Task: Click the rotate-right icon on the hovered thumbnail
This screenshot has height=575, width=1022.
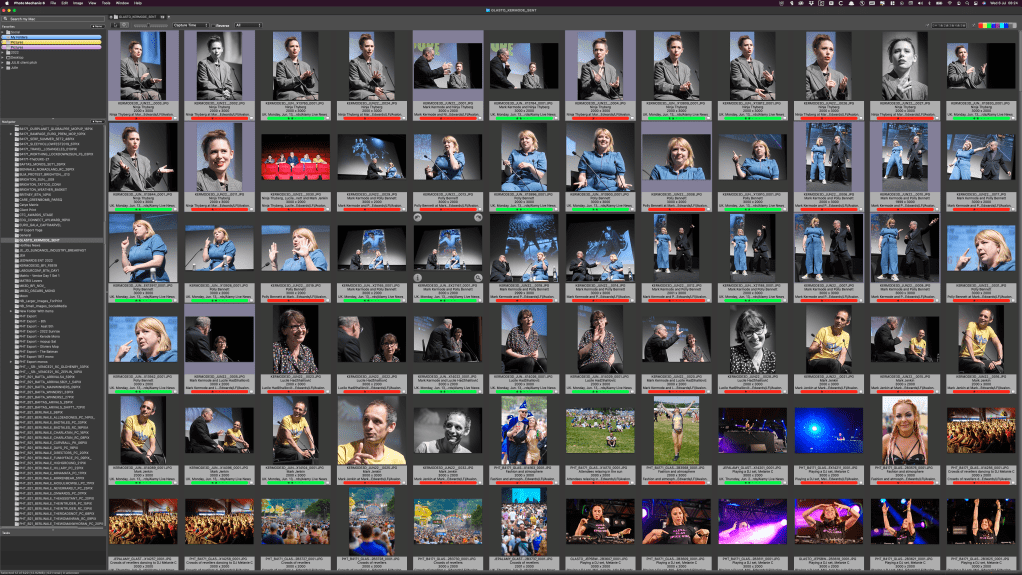Action: pos(478,217)
